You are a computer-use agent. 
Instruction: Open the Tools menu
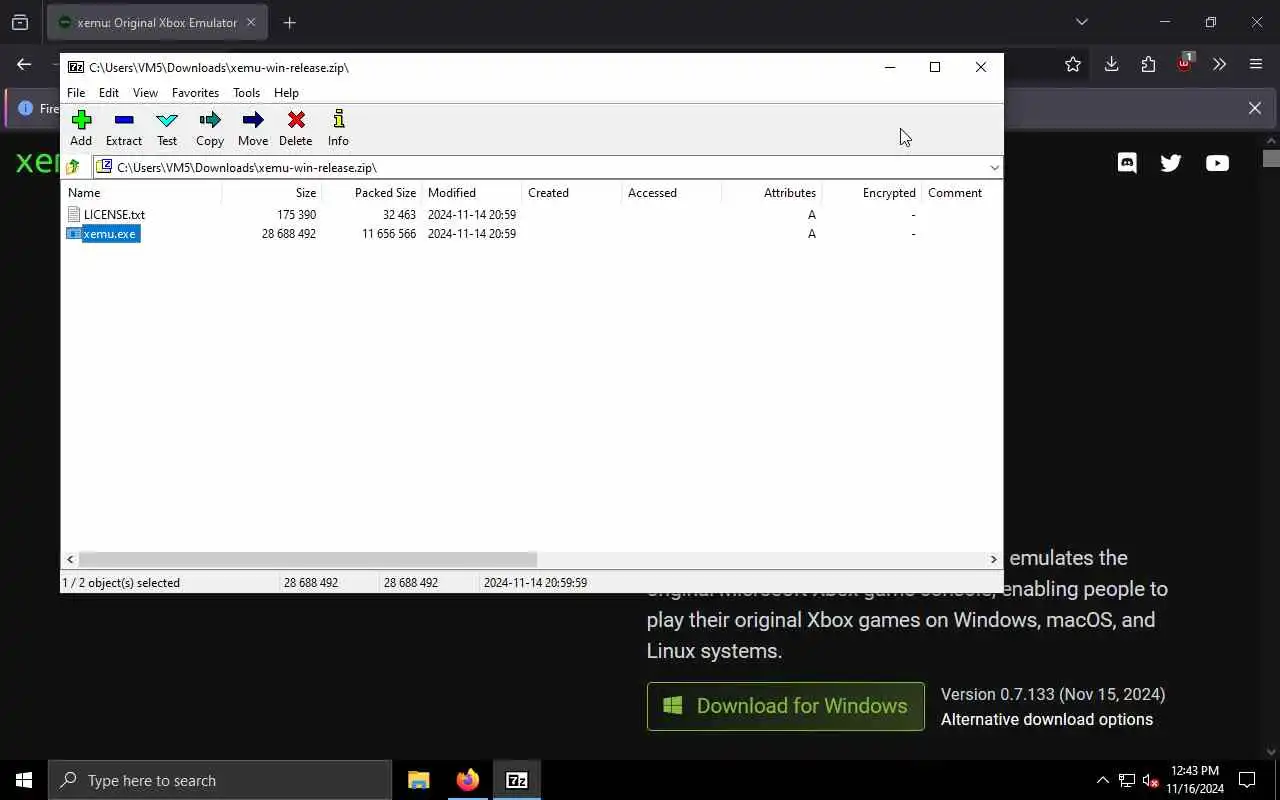pyautogui.click(x=246, y=92)
